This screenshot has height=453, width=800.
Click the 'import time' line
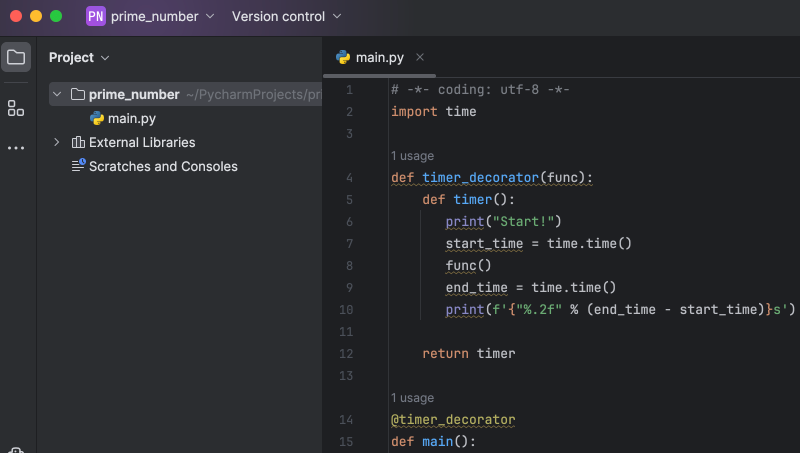[434, 111]
